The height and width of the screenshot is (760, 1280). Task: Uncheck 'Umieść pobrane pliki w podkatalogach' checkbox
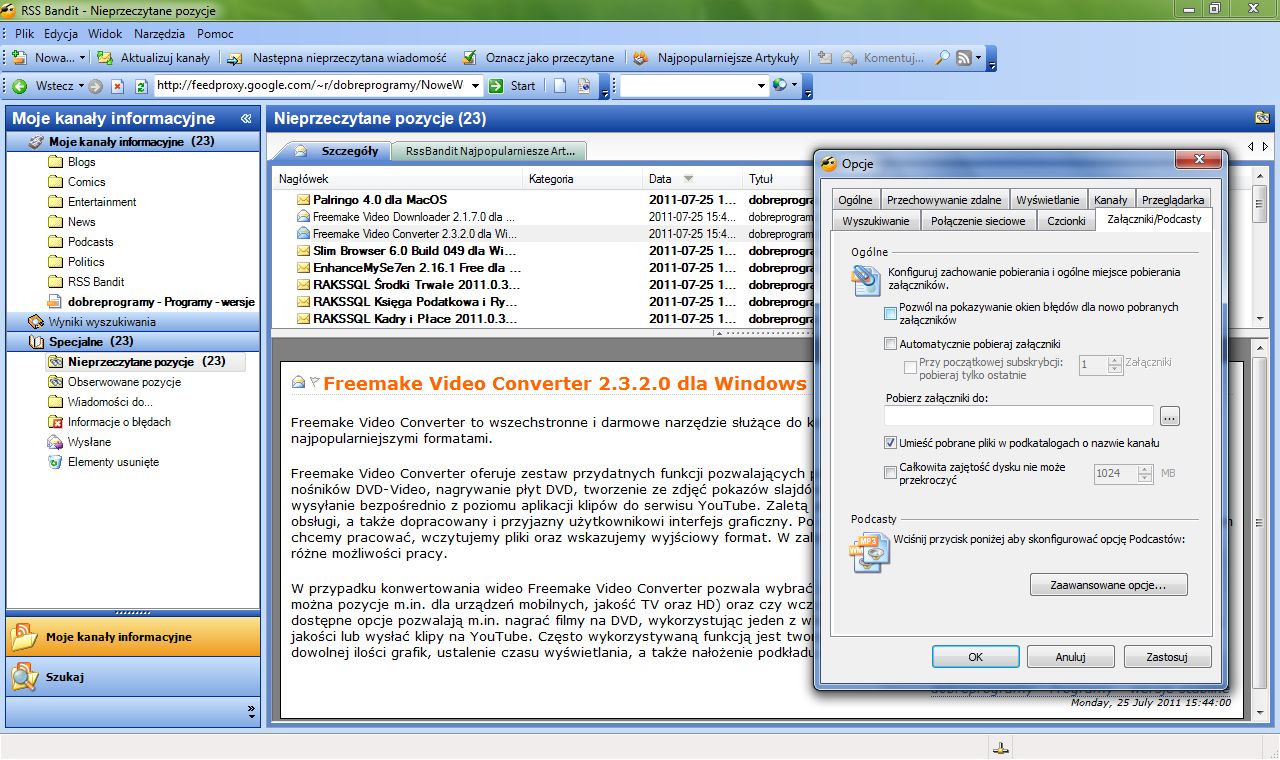[891, 443]
